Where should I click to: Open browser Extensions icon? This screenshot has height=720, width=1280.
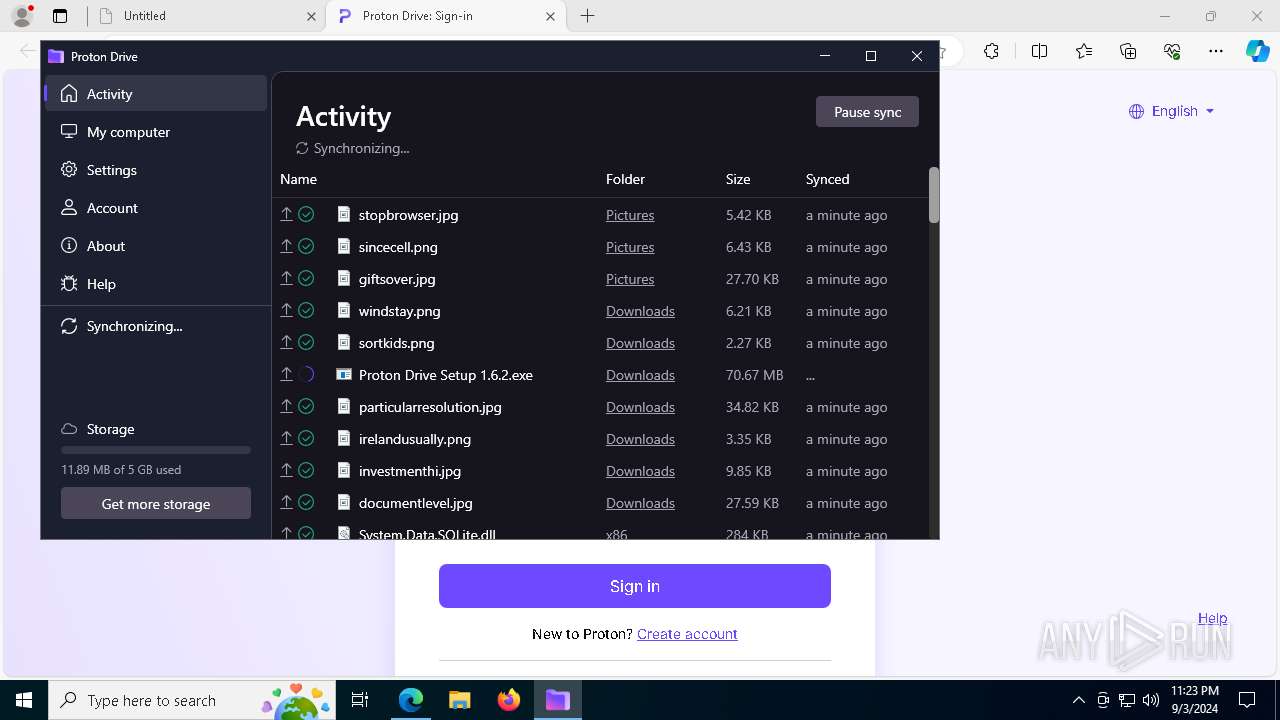tap(991, 51)
